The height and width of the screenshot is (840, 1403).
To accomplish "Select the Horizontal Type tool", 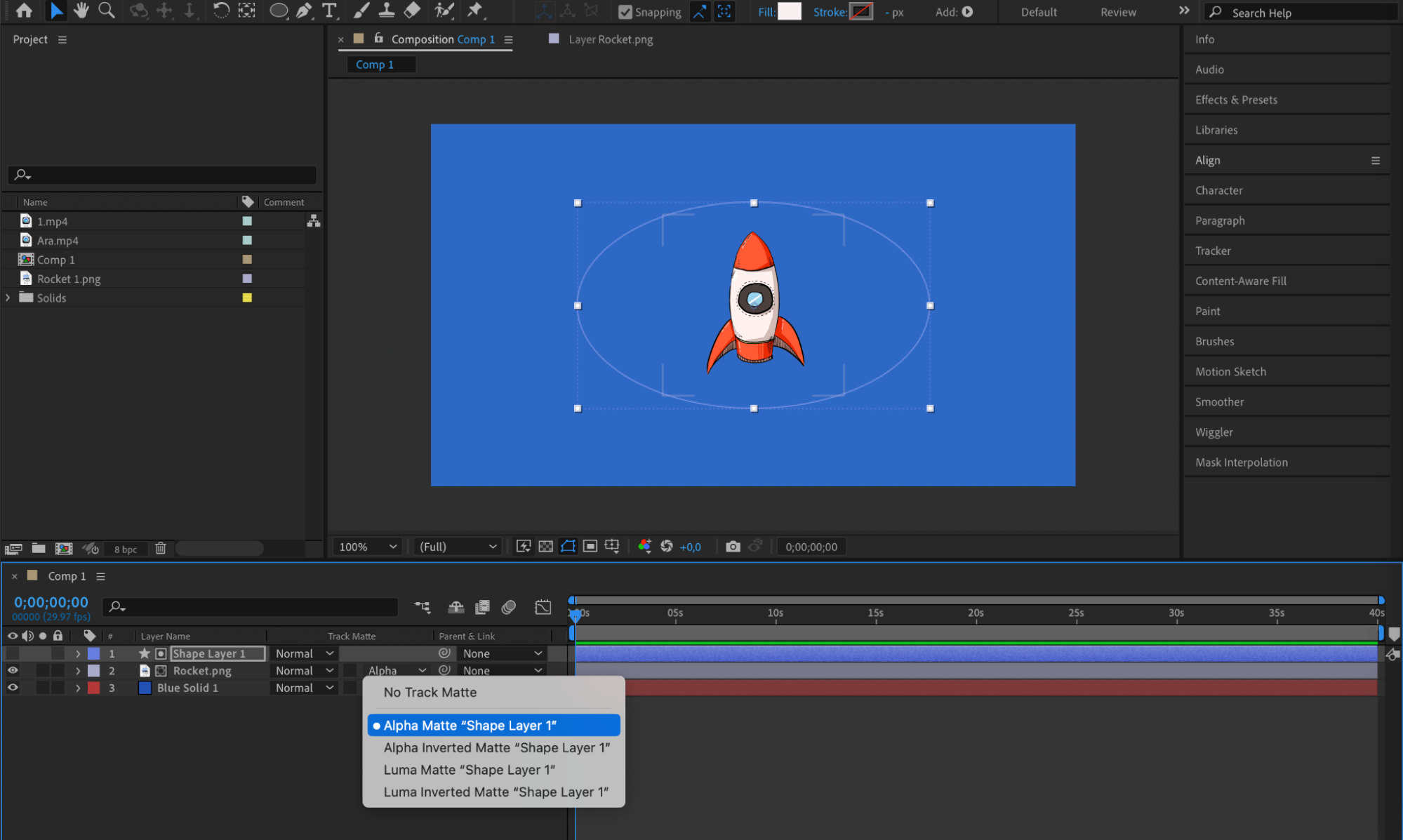I will [x=328, y=11].
